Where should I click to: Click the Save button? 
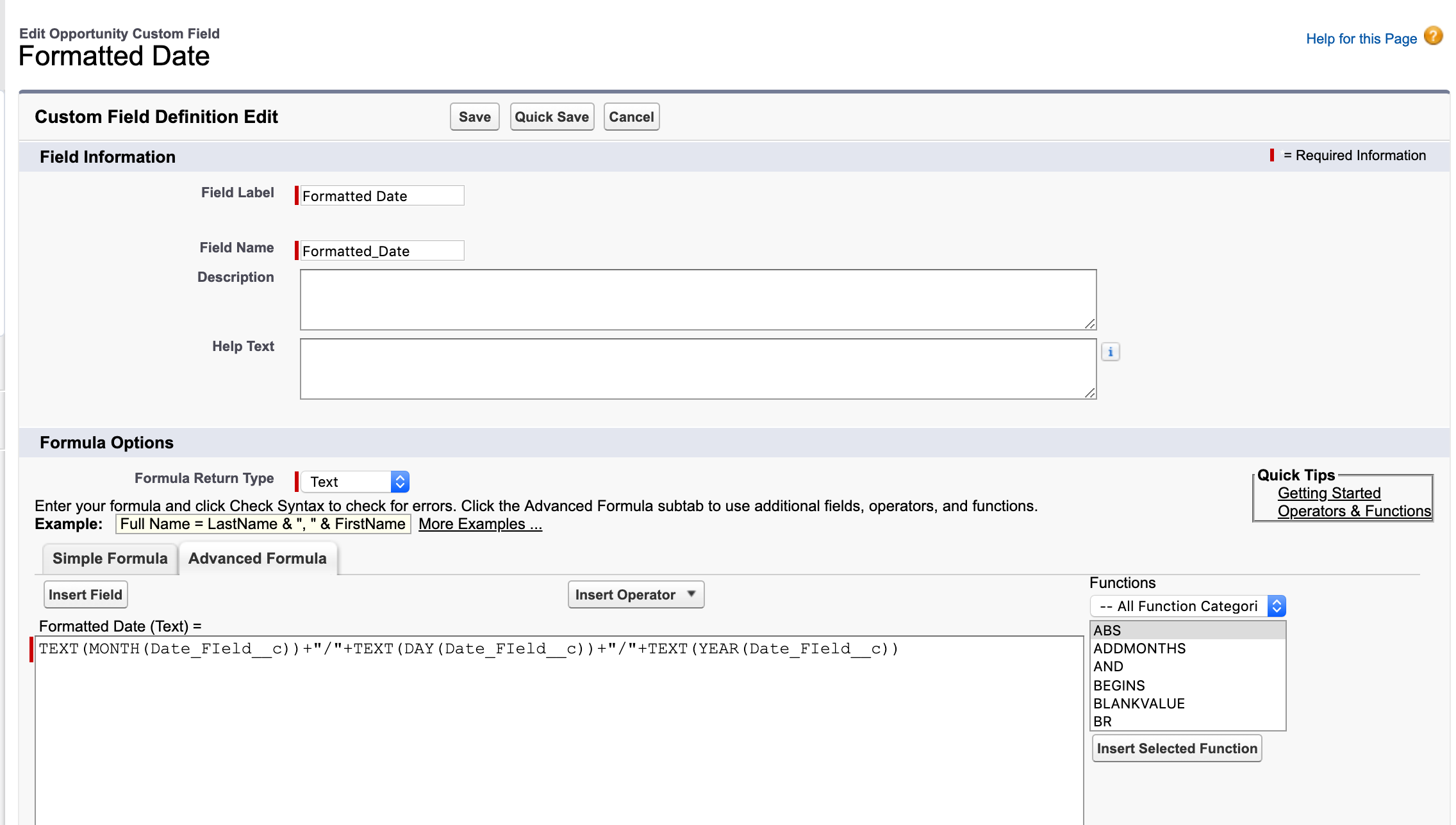tap(474, 117)
